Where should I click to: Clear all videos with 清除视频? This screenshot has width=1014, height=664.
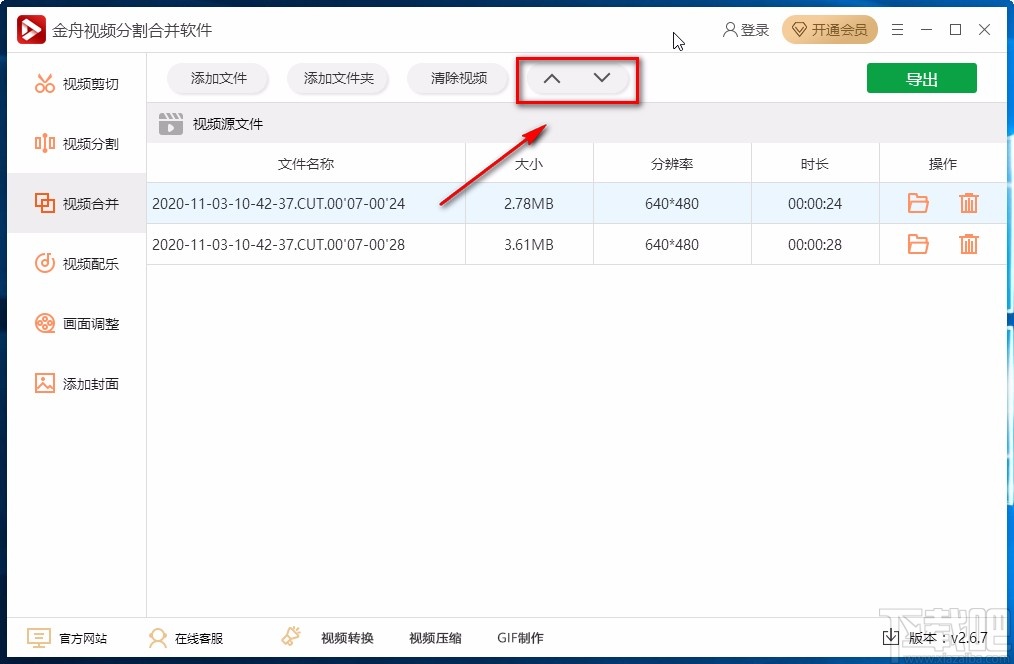tap(457, 78)
